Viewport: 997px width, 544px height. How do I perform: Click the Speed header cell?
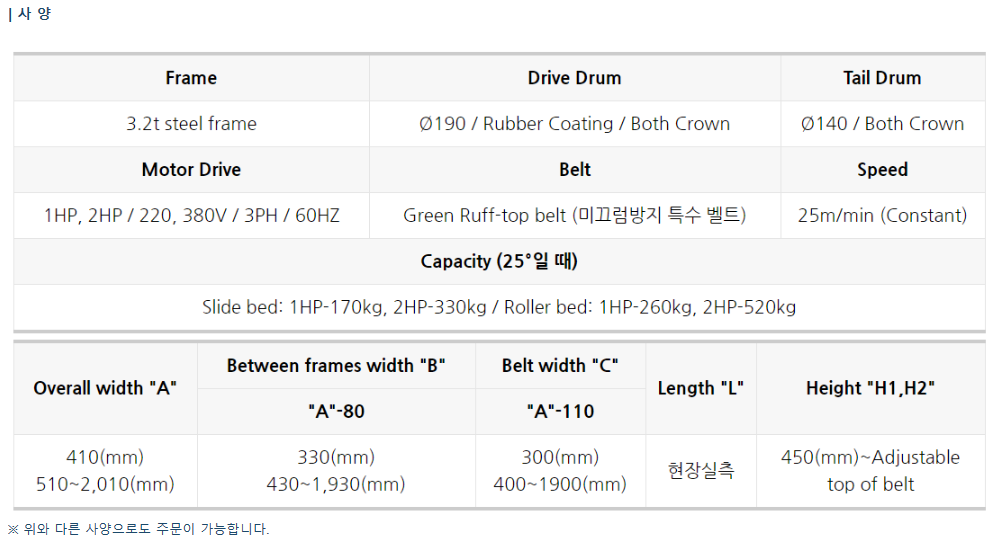pyautogui.click(x=882, y=170)
